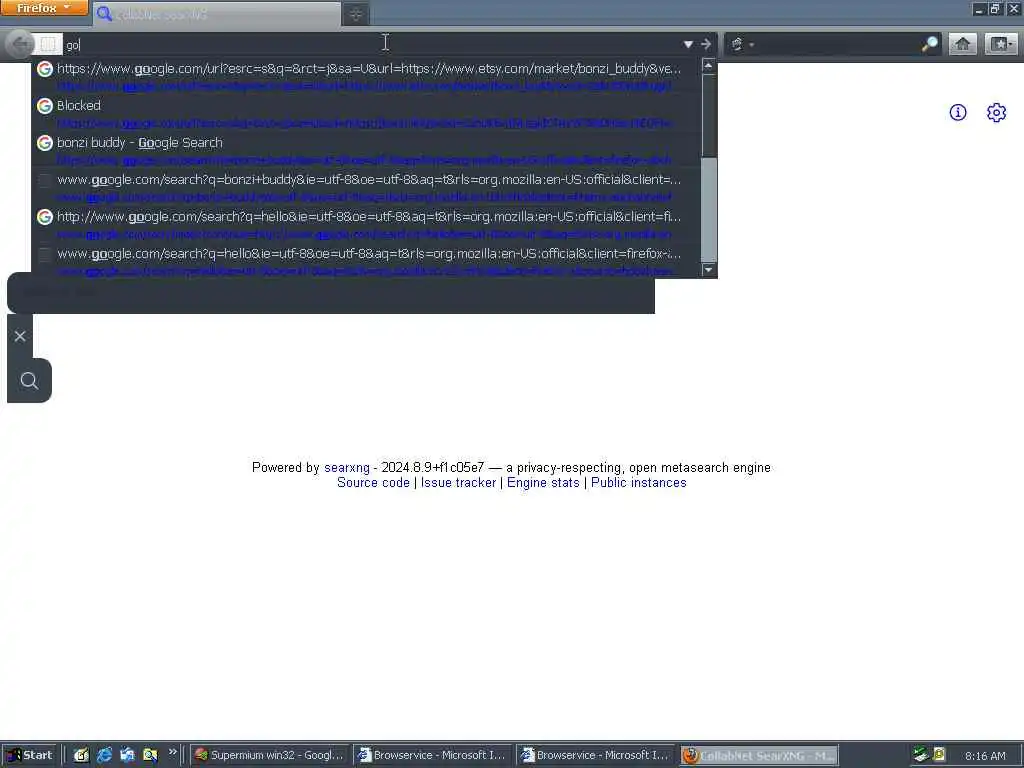
Task: Select 'bonzi buddy - Google Search' suggestion
Action: point(366,151)
